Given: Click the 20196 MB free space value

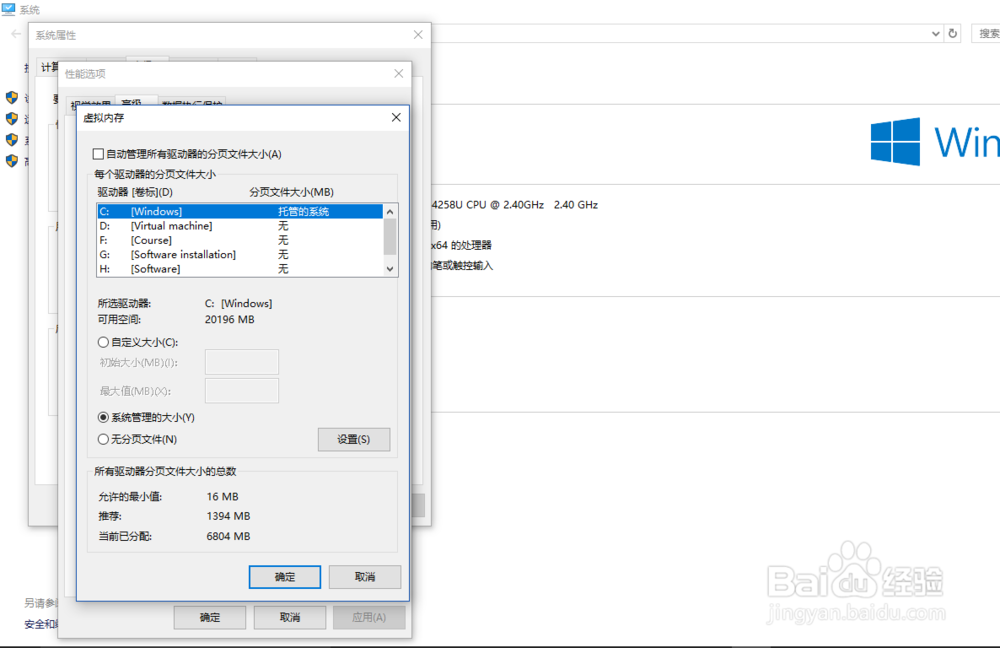Looking at the screenshot, I should [230, 320].
